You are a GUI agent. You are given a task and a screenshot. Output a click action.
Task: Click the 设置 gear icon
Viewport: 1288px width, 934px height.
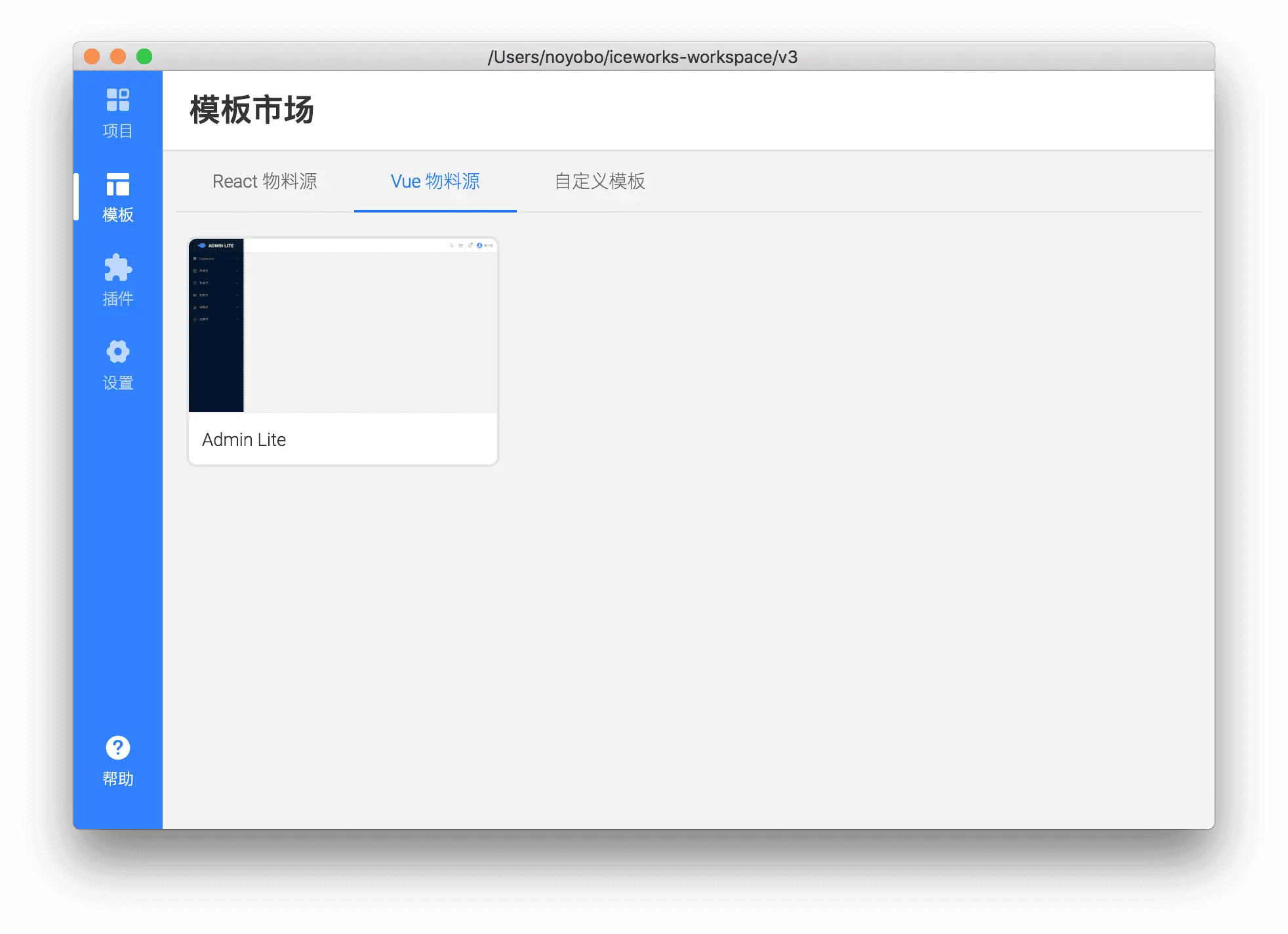pyautogui.click(x=118, y=352)
